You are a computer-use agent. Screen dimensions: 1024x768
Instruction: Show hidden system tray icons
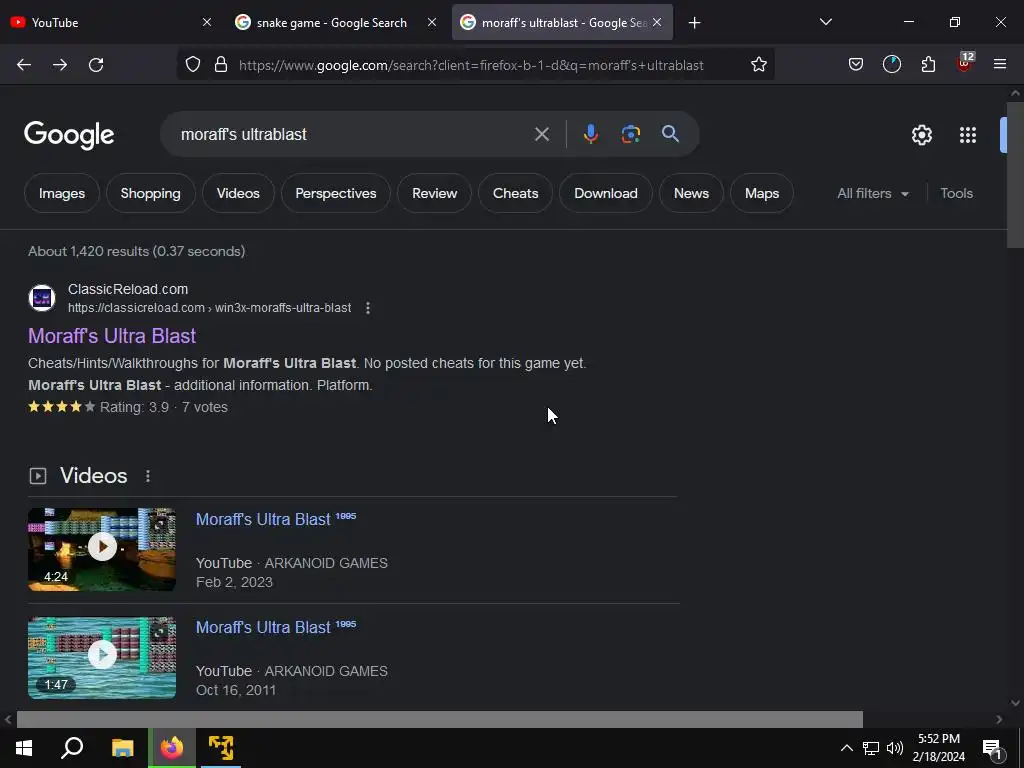(x=846, y=748)
